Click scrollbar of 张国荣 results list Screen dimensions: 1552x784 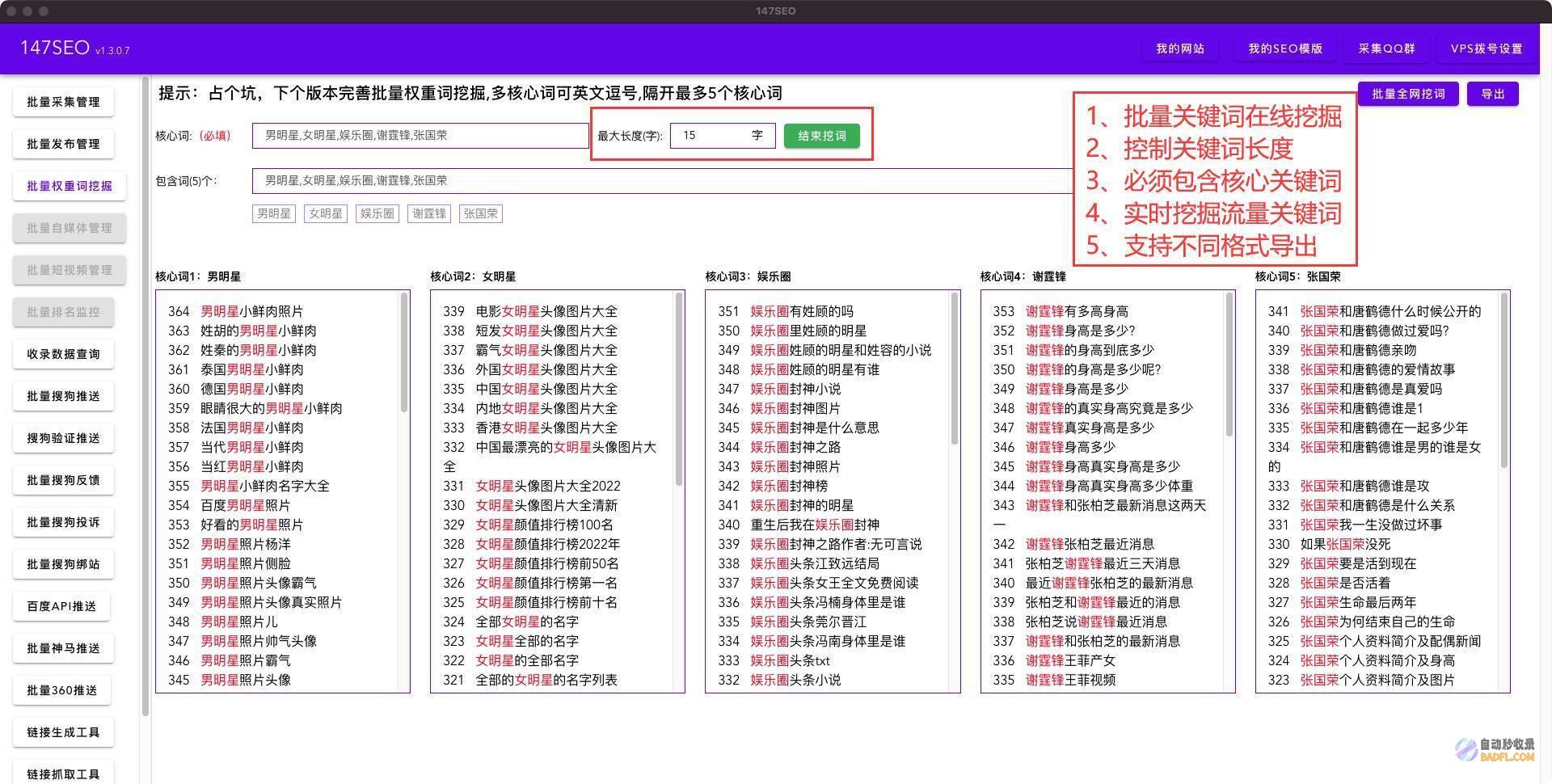pos(1504,380)
